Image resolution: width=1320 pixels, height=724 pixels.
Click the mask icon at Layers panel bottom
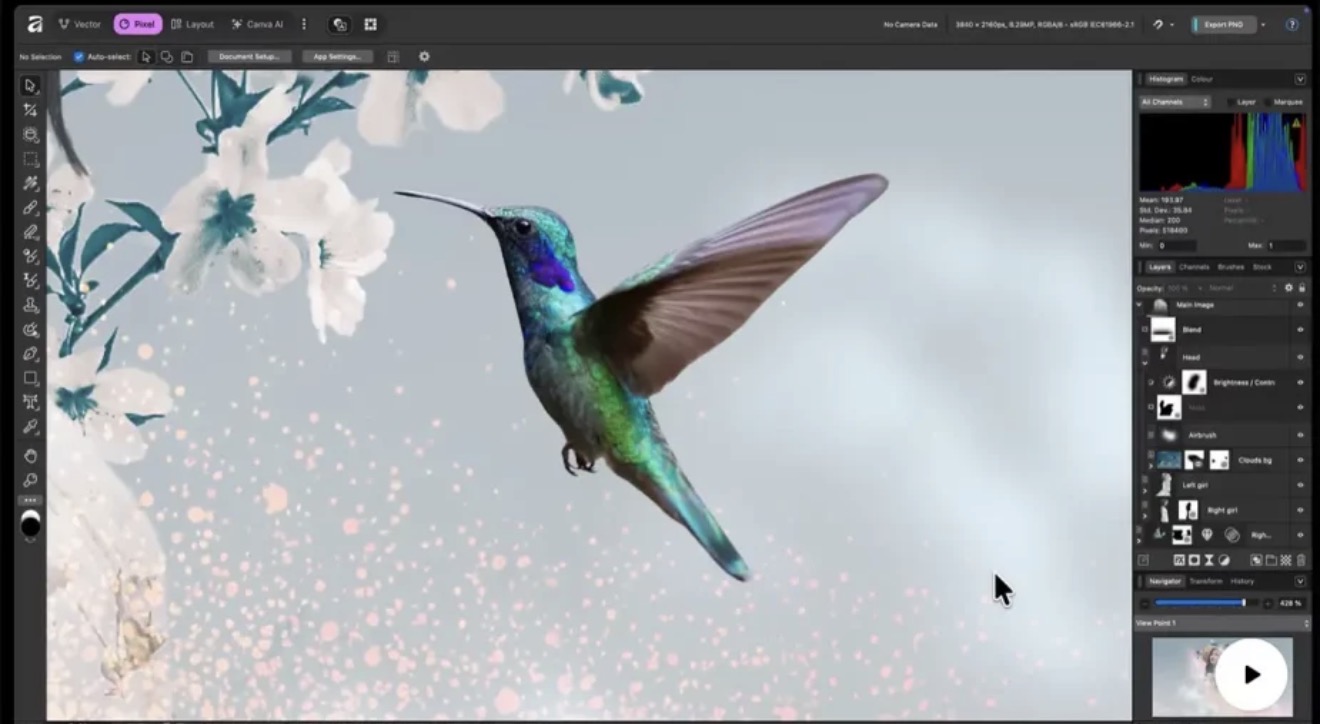click(x=1193, y=560)
